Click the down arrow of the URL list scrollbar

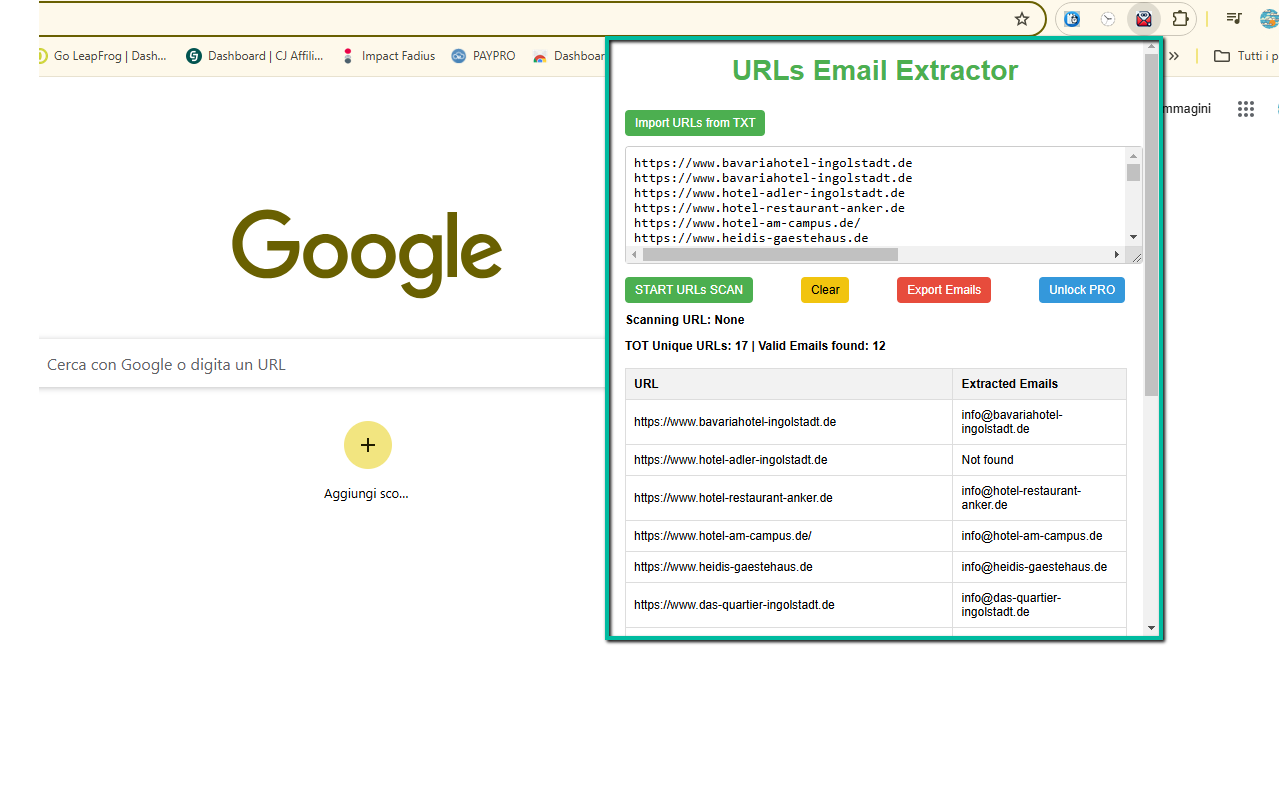pyautogui.click(x=1132, y=237)
